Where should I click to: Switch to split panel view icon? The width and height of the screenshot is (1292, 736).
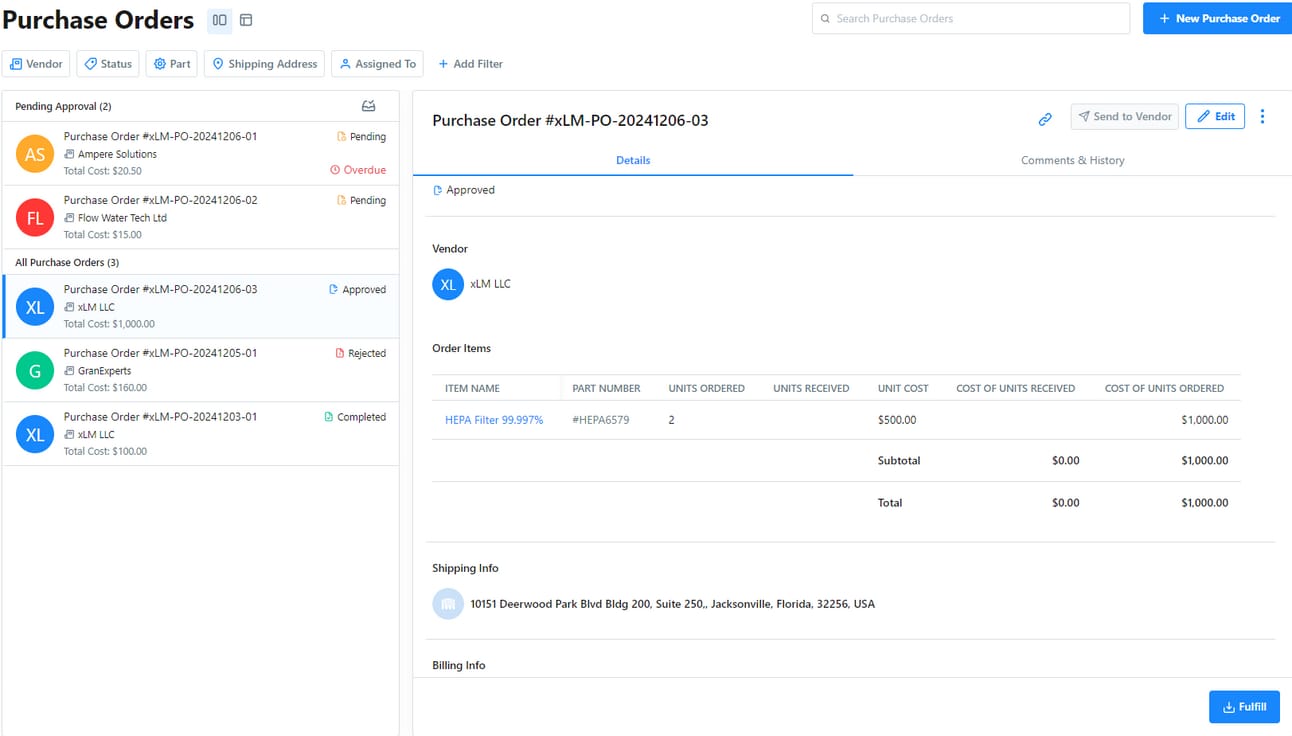click(x=219, y=20)
